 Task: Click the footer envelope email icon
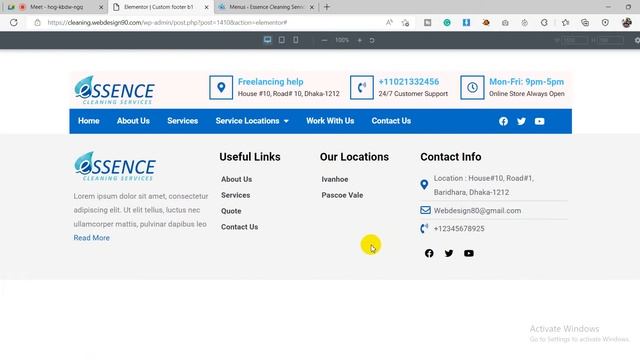(425, 210)
